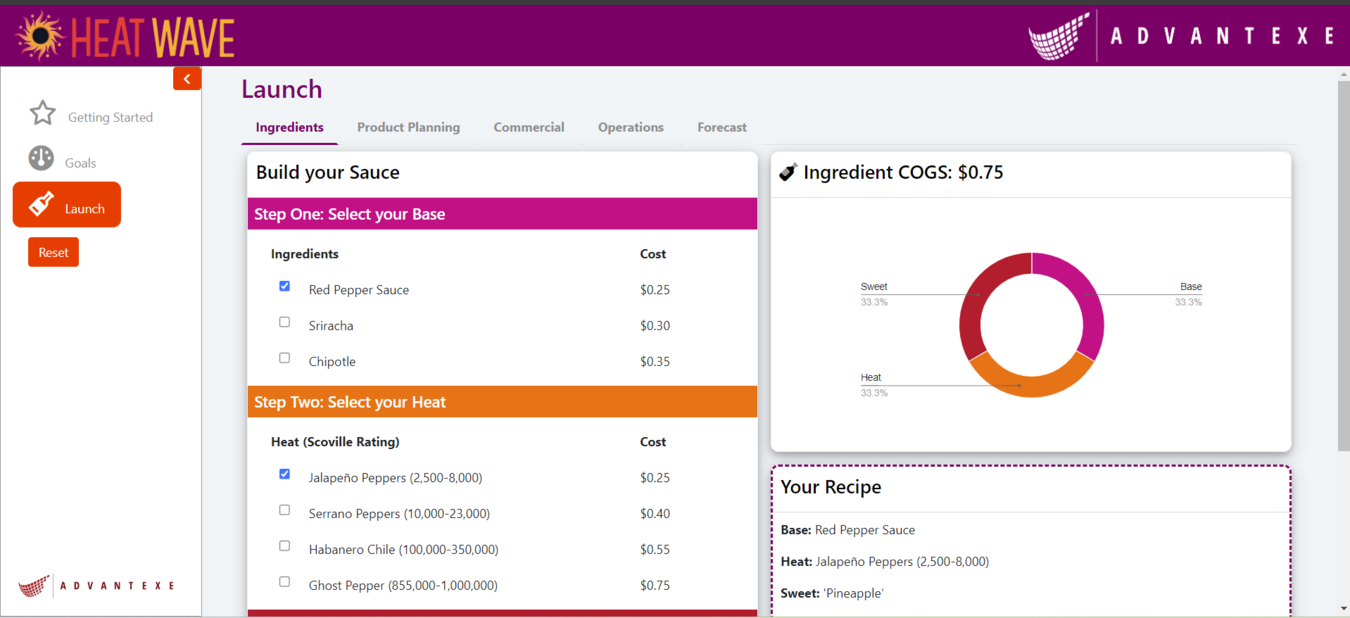1350x618 pixels.
Task: Check the Ghost Pepper checkbox
Action: click(285, 582)
